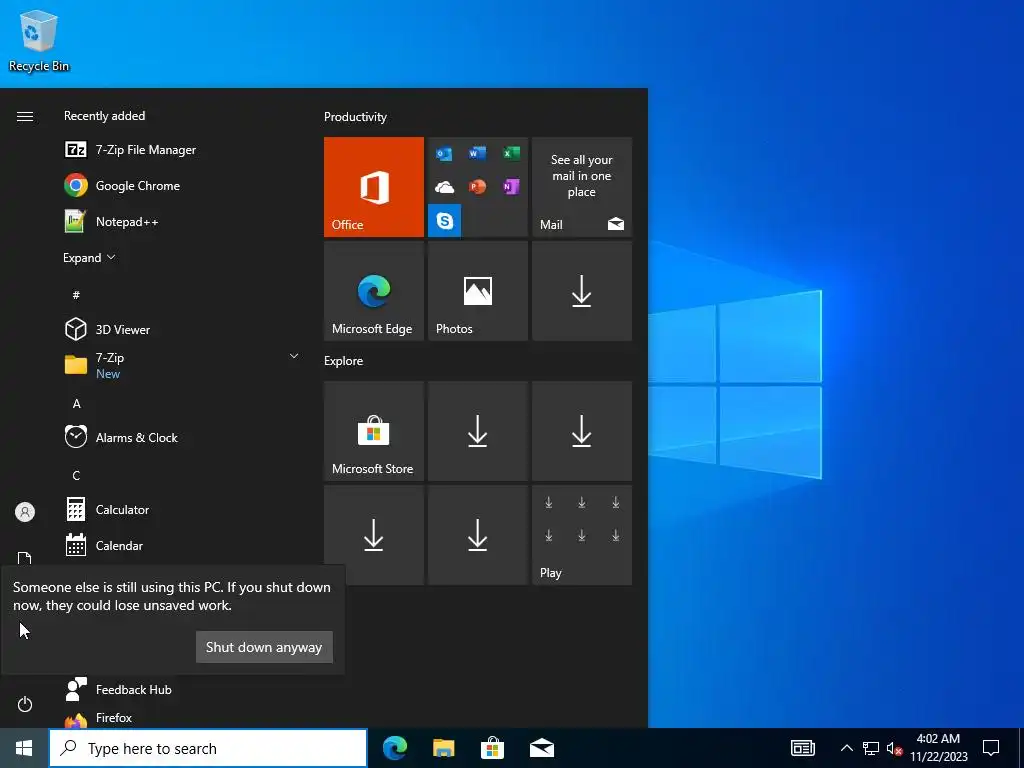Click Shut down anyway
The image size is (1024, 768).
264,647
